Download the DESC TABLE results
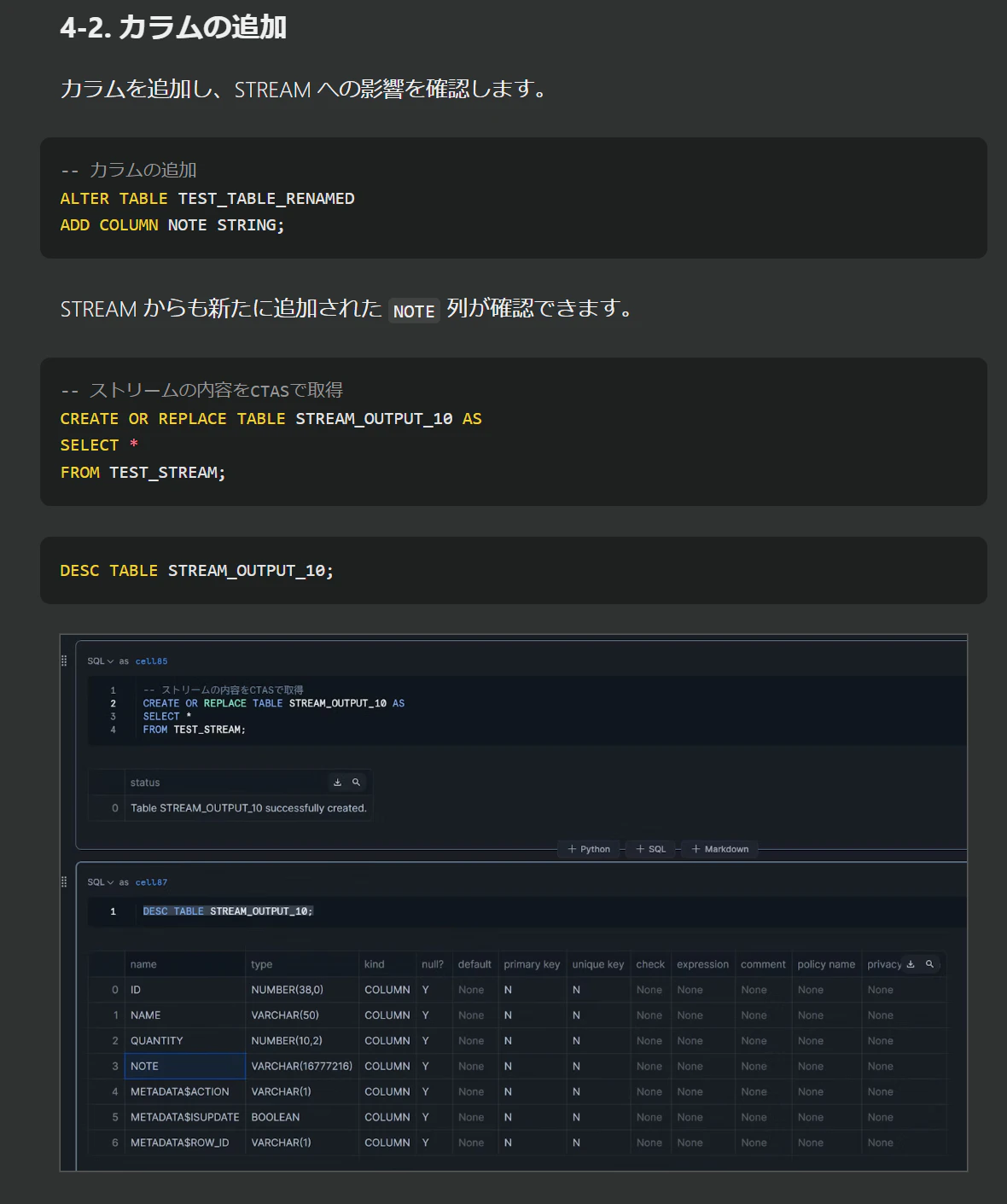This screenshot has width=1007, height=1204. [x=911, y=964]
